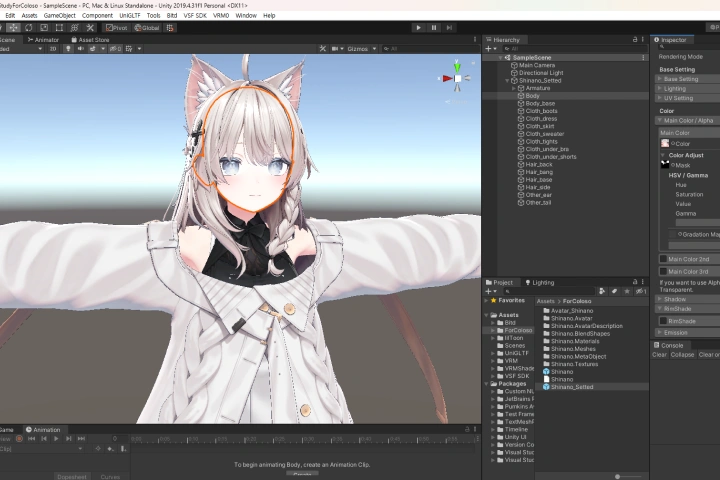Select the Mask texture slot
The width and height of the screenshot is (720, 480).
tap(665, 164)
